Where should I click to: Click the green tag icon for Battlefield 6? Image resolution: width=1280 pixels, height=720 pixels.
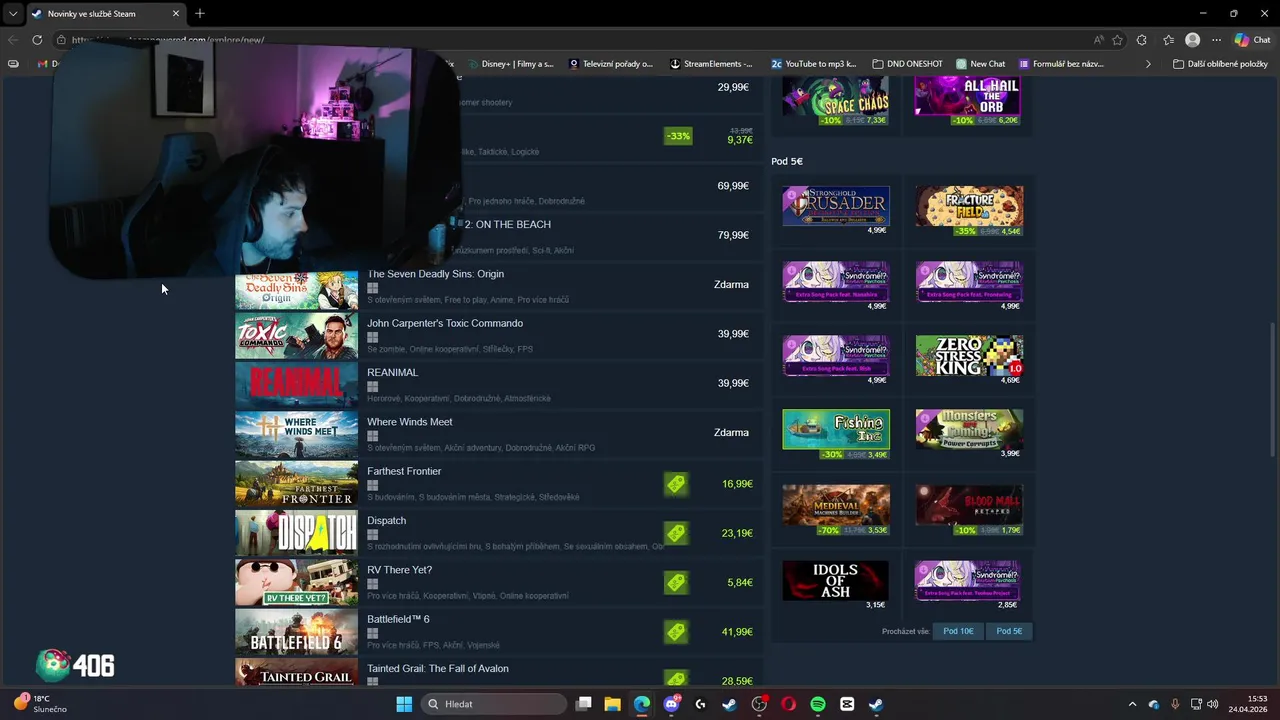(x=676, y=632)
